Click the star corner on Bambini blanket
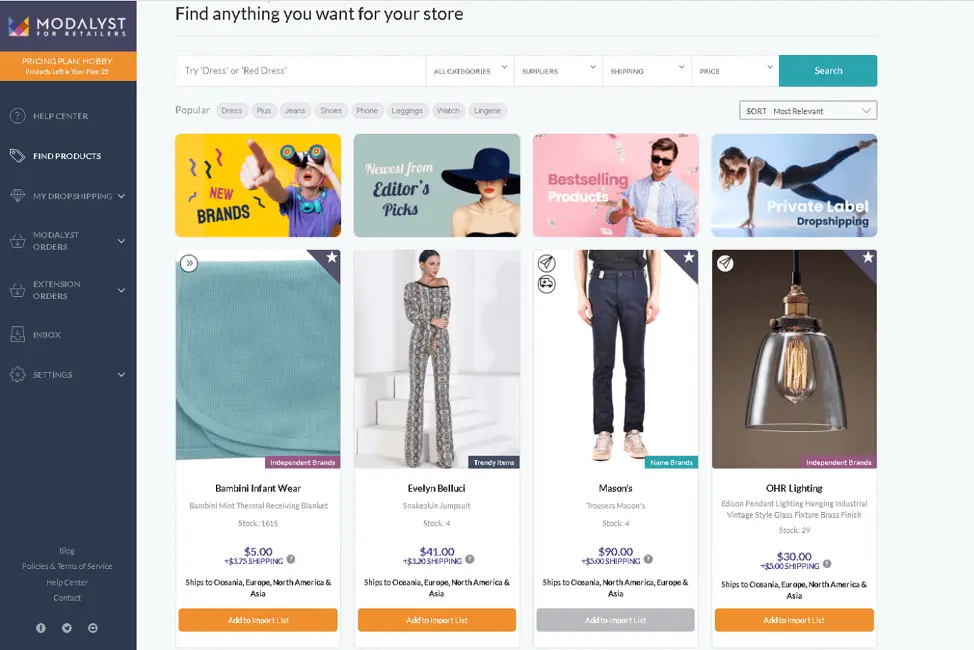 tap(331, 259)
